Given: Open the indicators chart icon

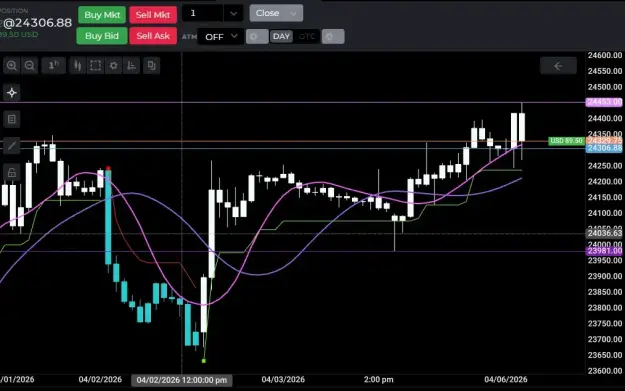Looking at the screenshot, I should point(132,65).
